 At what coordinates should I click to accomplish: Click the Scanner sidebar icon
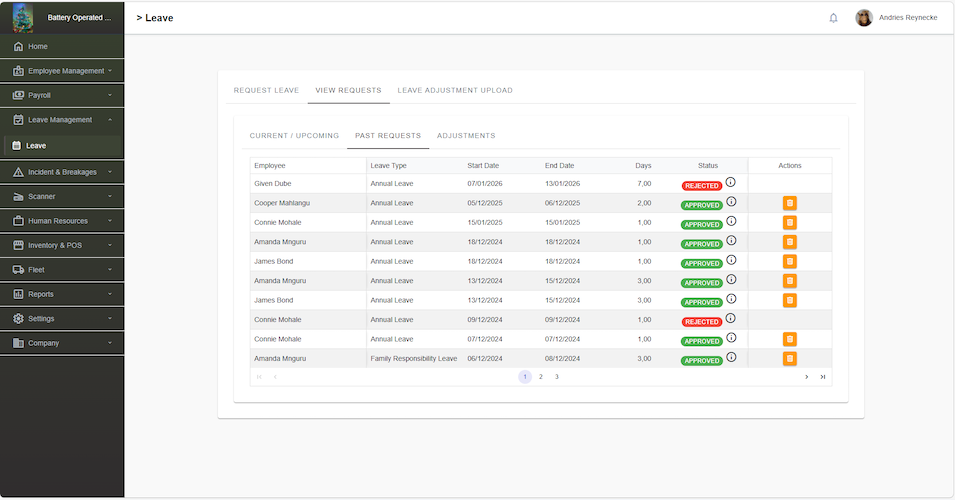(18, 197)
